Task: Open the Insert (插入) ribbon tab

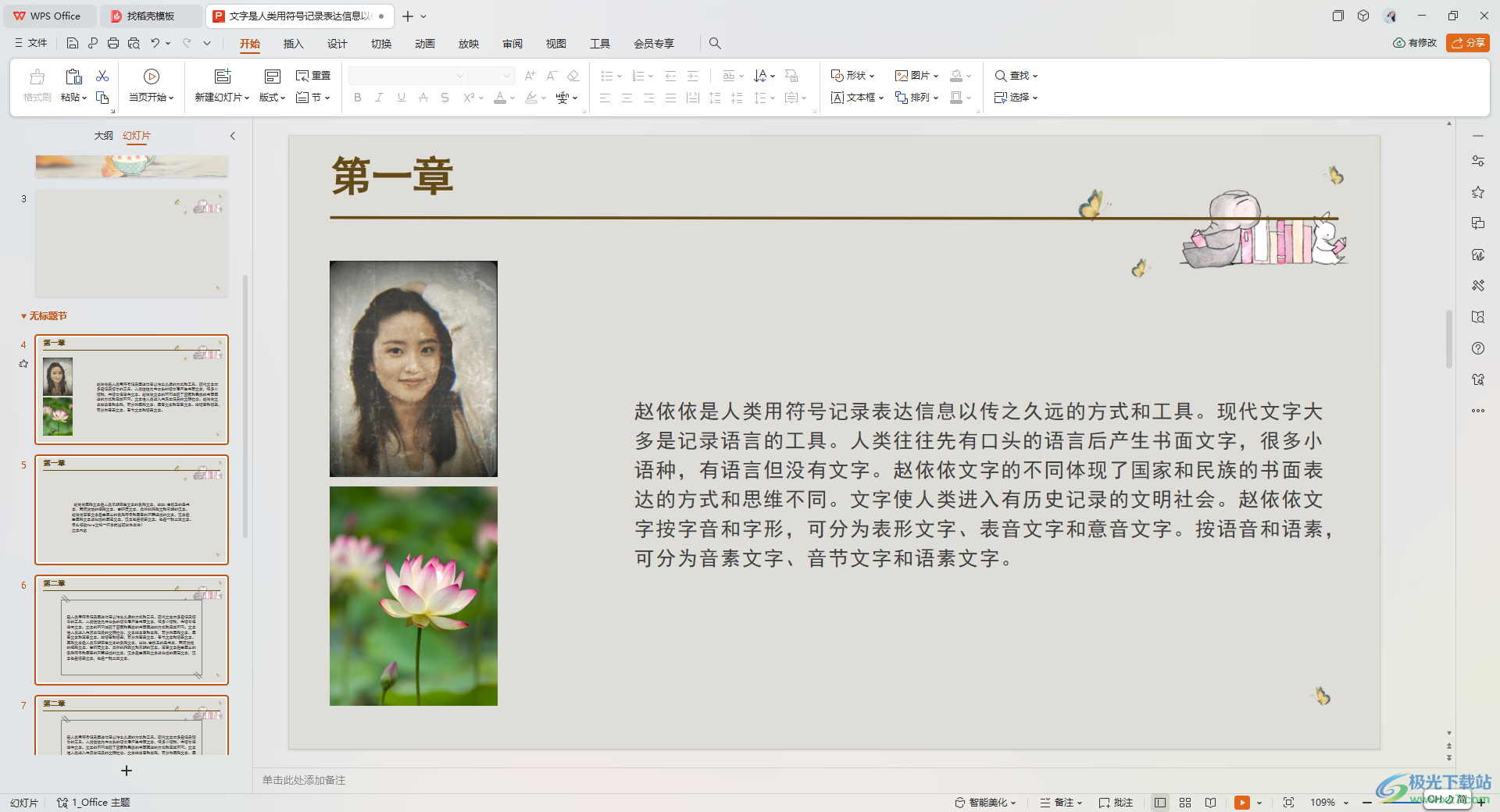Action: pos(293,44)
